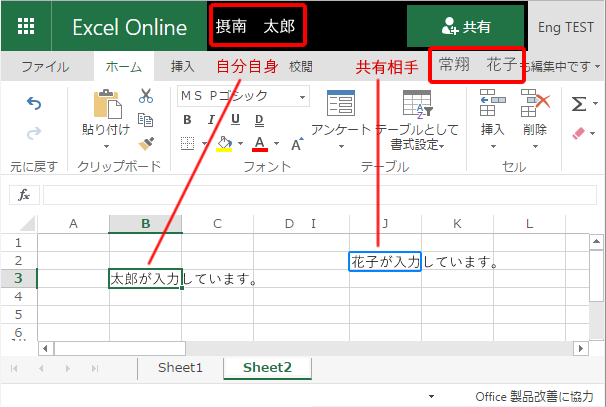This screenshot has width=606, height=407.
Task: Switch to the Sheet1 tab
Action: (x=180, y=368)
